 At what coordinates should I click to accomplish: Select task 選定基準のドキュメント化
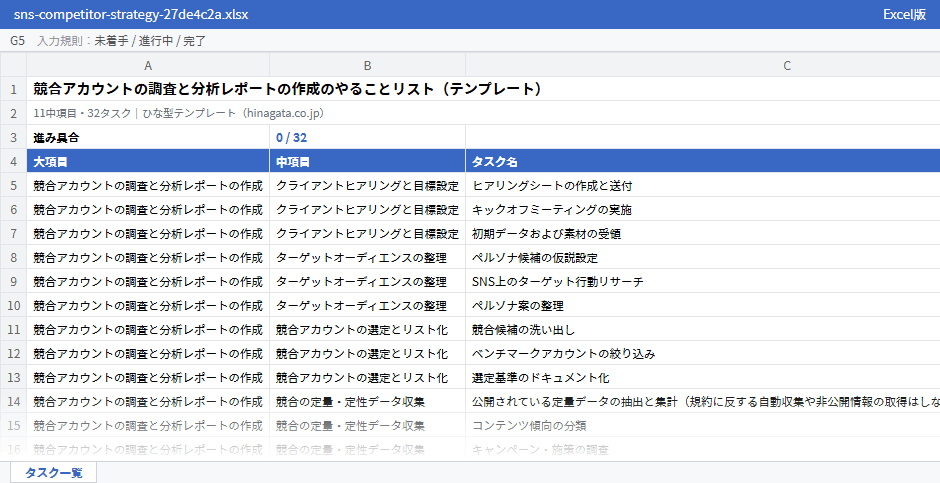pos(703,377)
